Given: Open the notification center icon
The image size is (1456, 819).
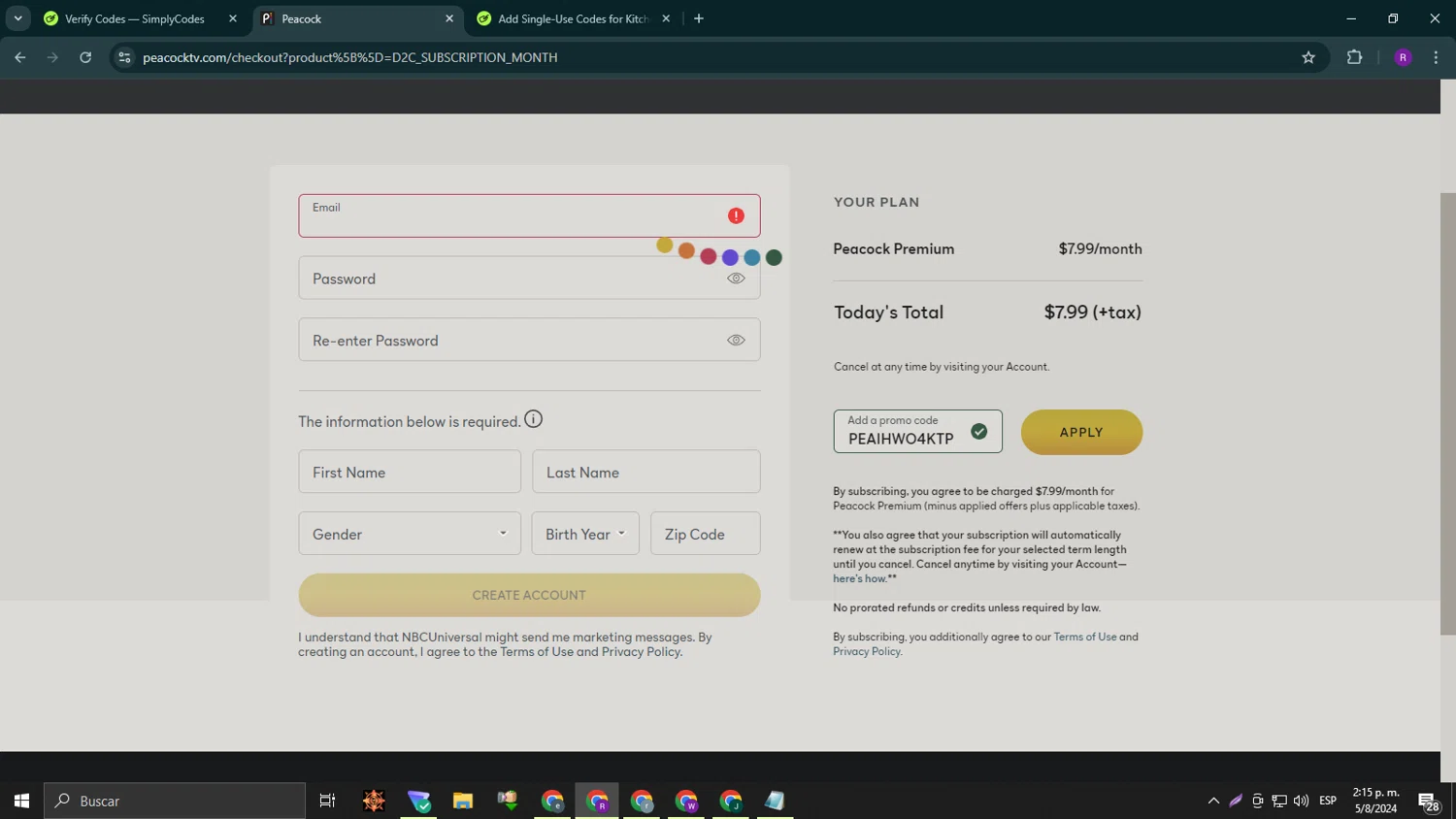Looking at the screenshot, I should [1429, 801].
